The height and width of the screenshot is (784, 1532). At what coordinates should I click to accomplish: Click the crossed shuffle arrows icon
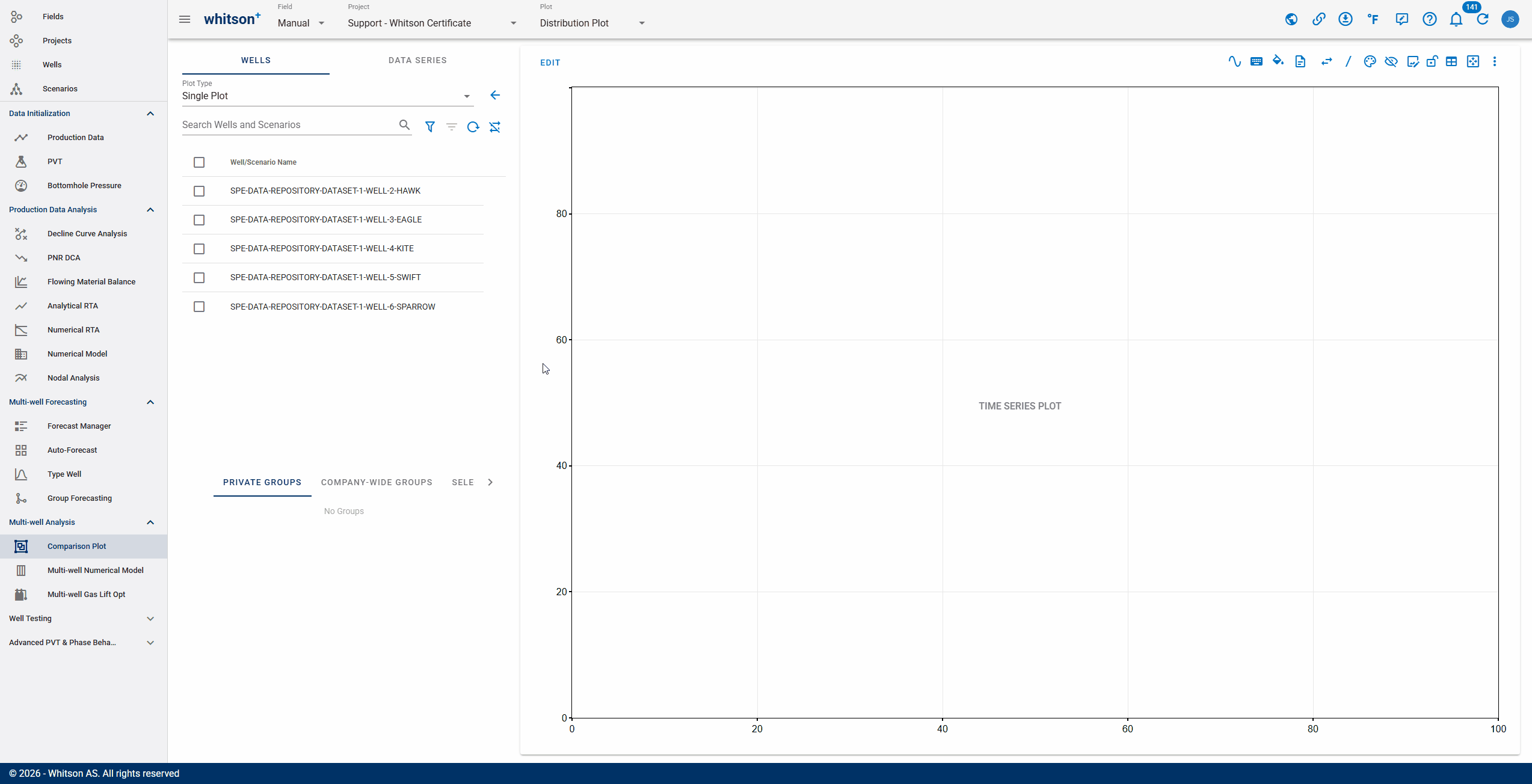[x=495, y=127]
